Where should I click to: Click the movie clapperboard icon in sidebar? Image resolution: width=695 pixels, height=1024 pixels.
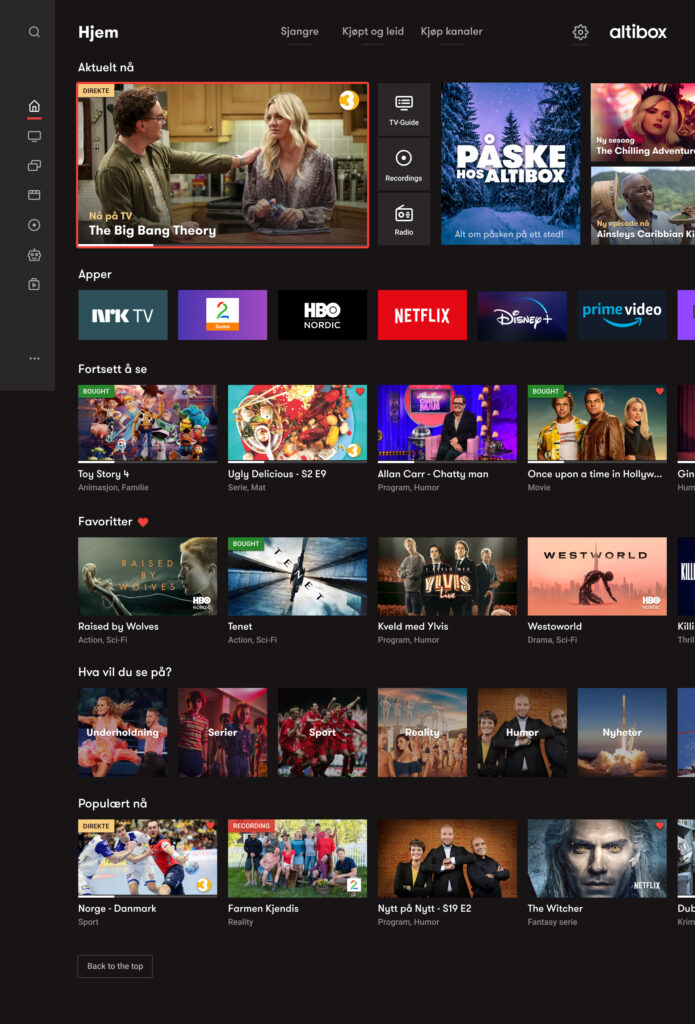[x=34, y=195]
